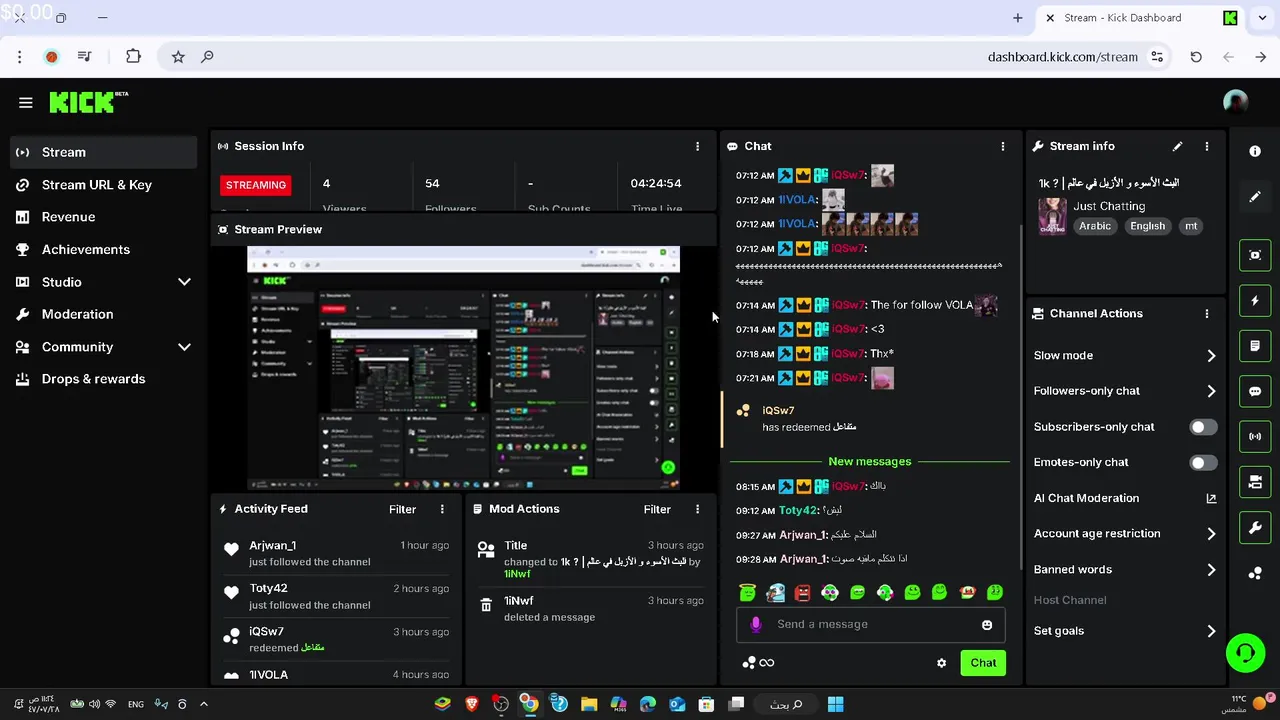Image resolution: width=1280 pixels, height=720 pixels.
Task: Select the red angry emote
Action: coord(802,593)
